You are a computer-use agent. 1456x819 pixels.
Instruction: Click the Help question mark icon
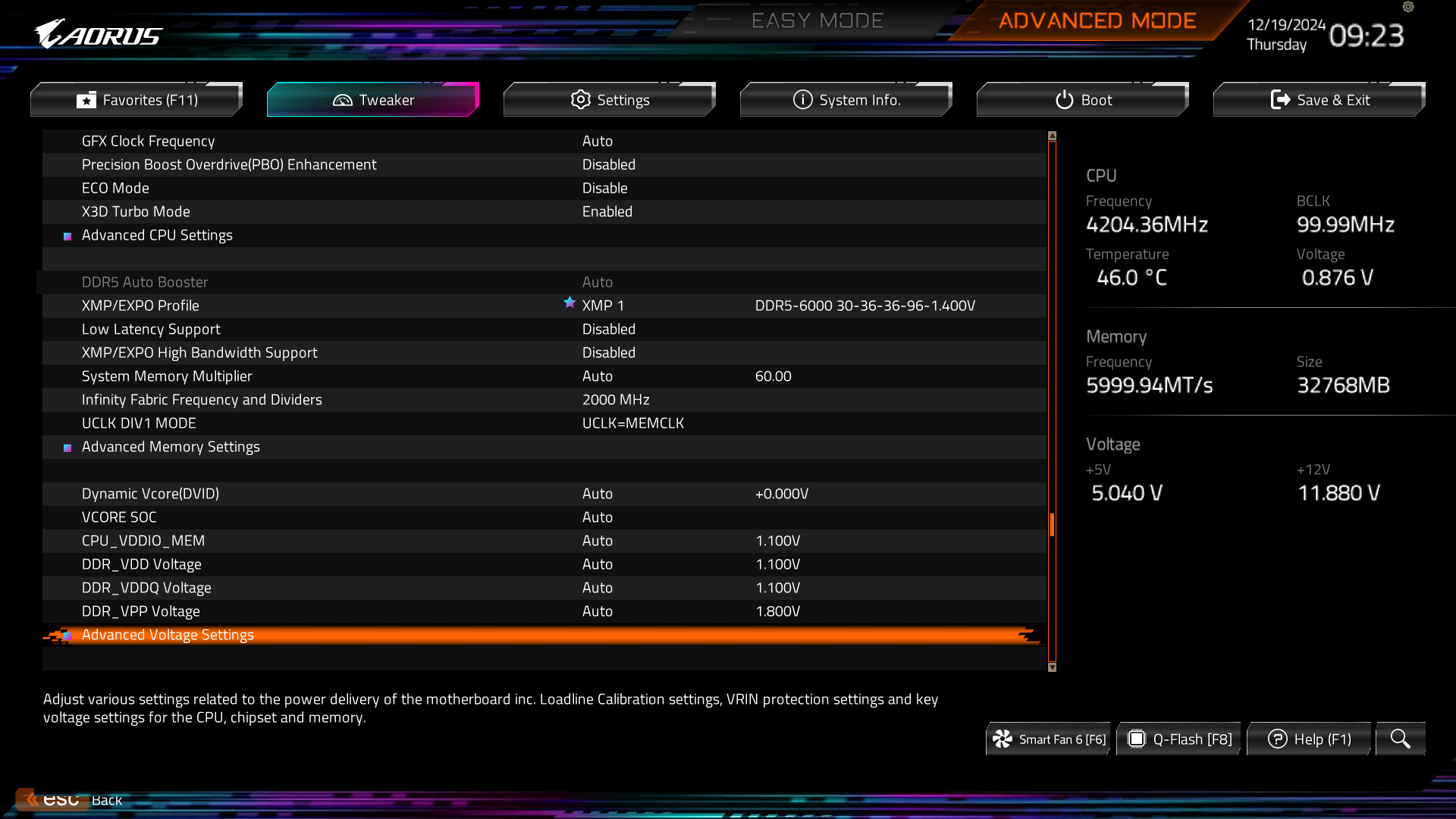click(1277, 739)
